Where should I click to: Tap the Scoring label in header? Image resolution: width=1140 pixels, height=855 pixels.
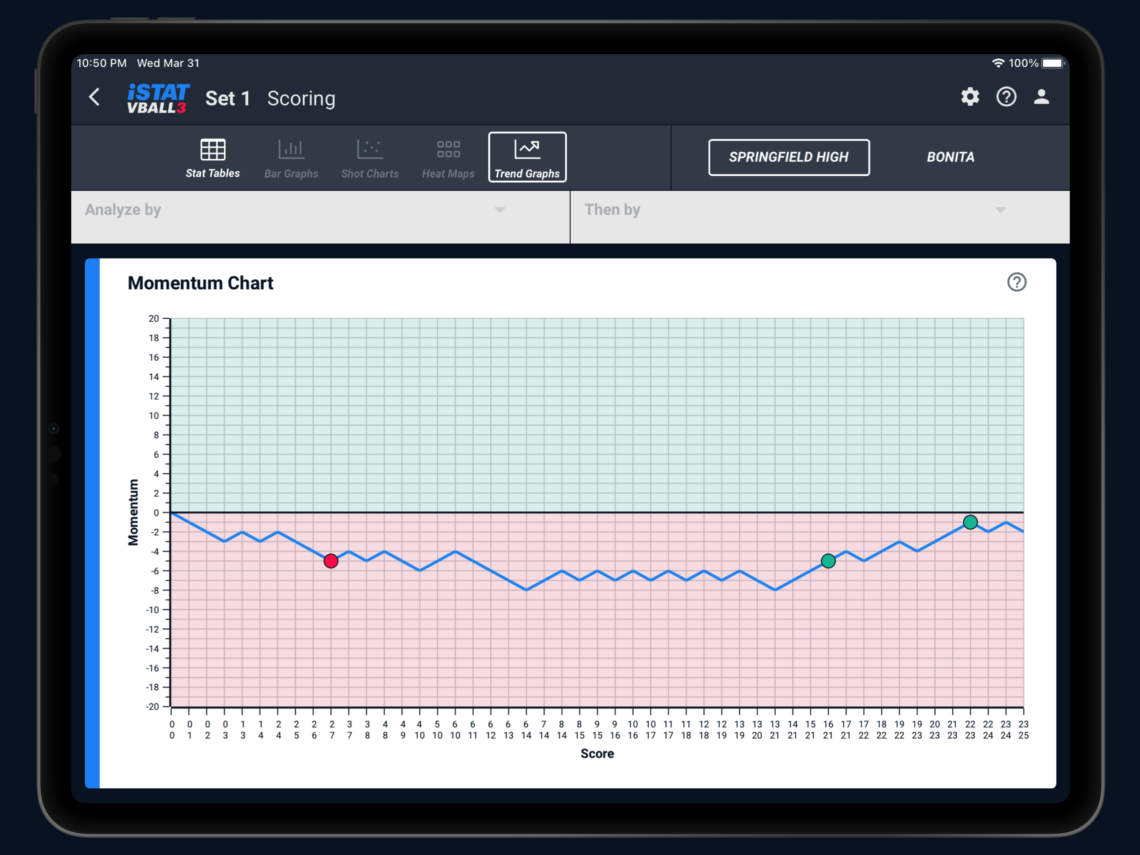(301, 98)
